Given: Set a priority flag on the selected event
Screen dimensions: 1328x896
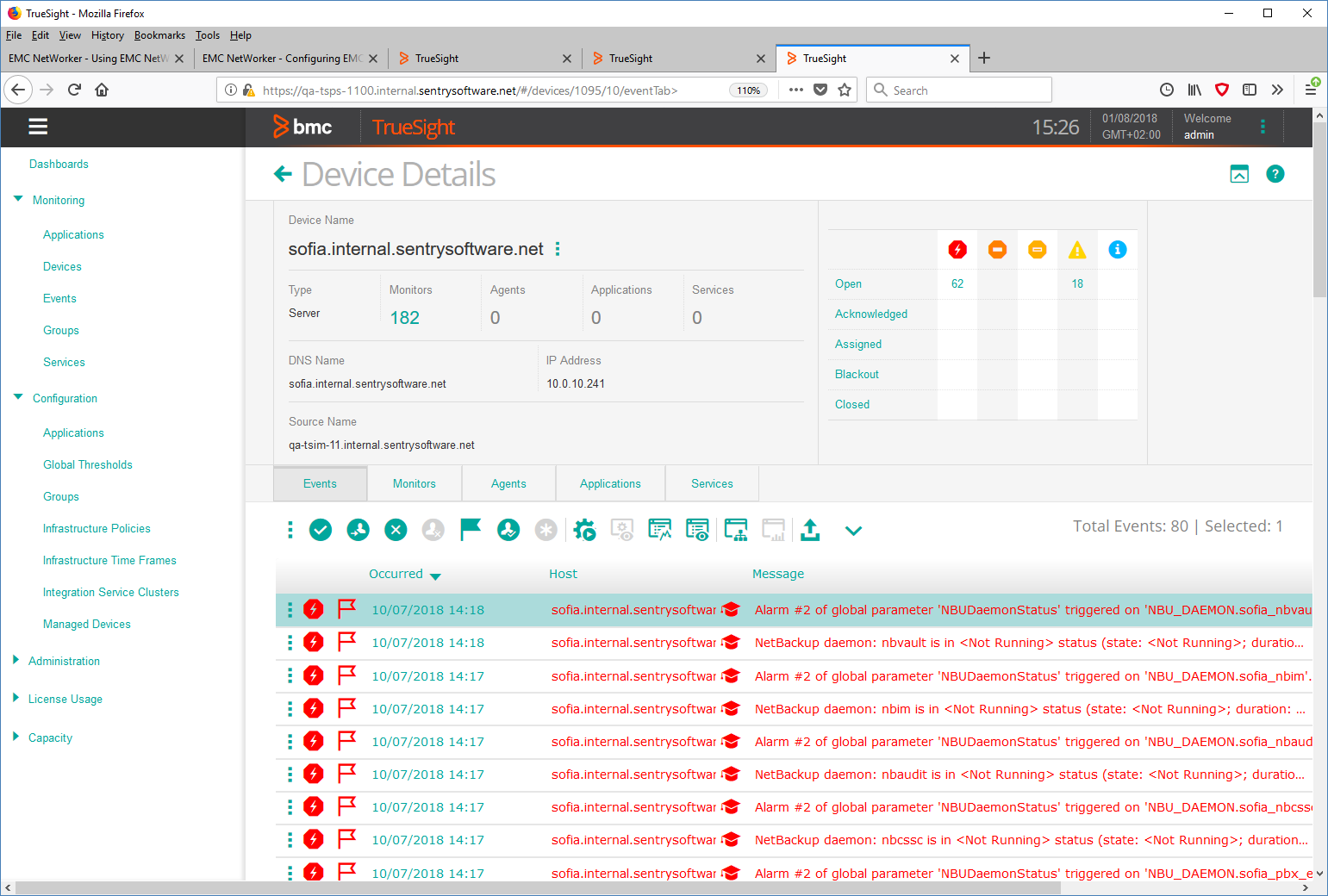Looking at the screenshot, I should tap(471, 530).
